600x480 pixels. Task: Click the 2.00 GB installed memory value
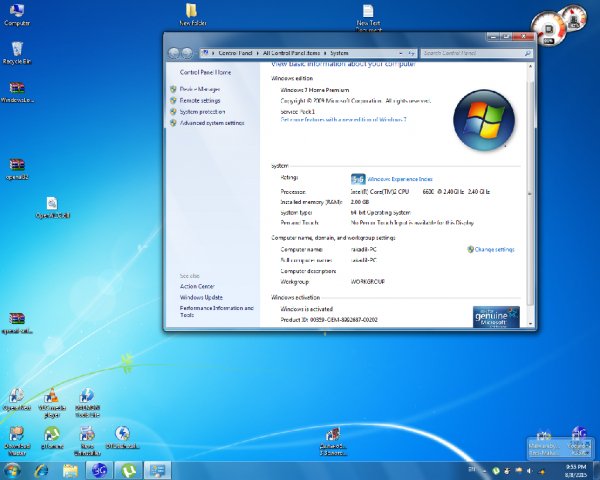click(x=360, y=202)
